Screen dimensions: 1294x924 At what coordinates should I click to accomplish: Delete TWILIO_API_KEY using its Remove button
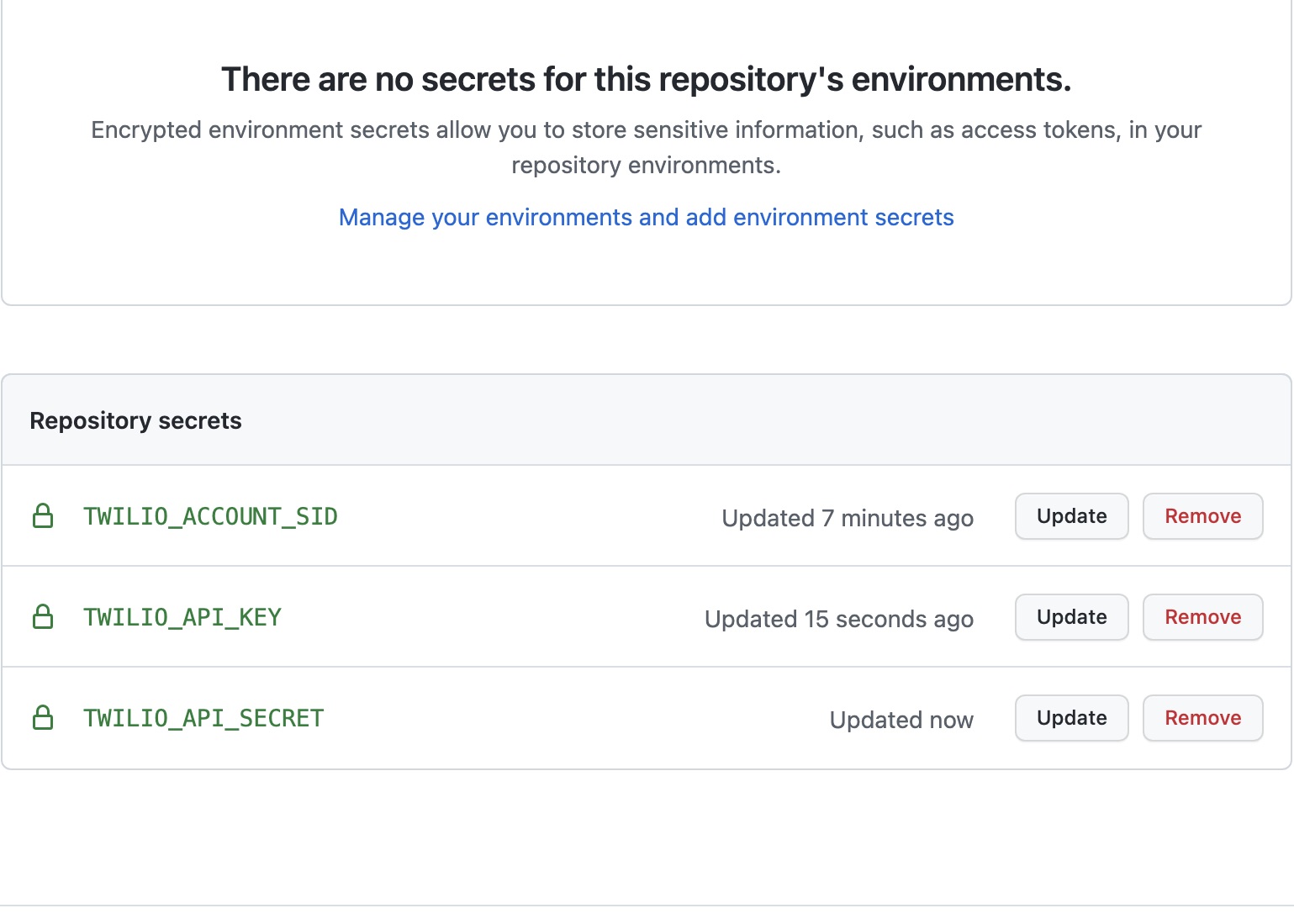1202,617
